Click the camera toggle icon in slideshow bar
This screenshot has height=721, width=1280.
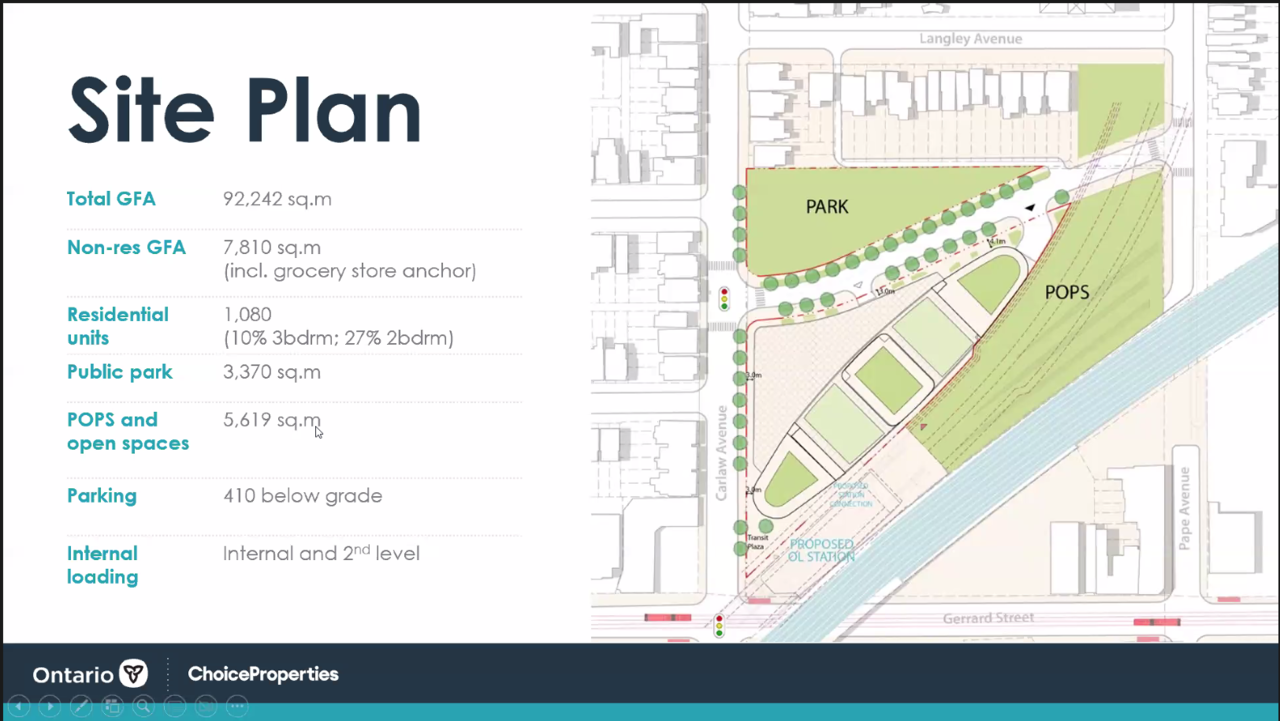(x=205, y=706)
